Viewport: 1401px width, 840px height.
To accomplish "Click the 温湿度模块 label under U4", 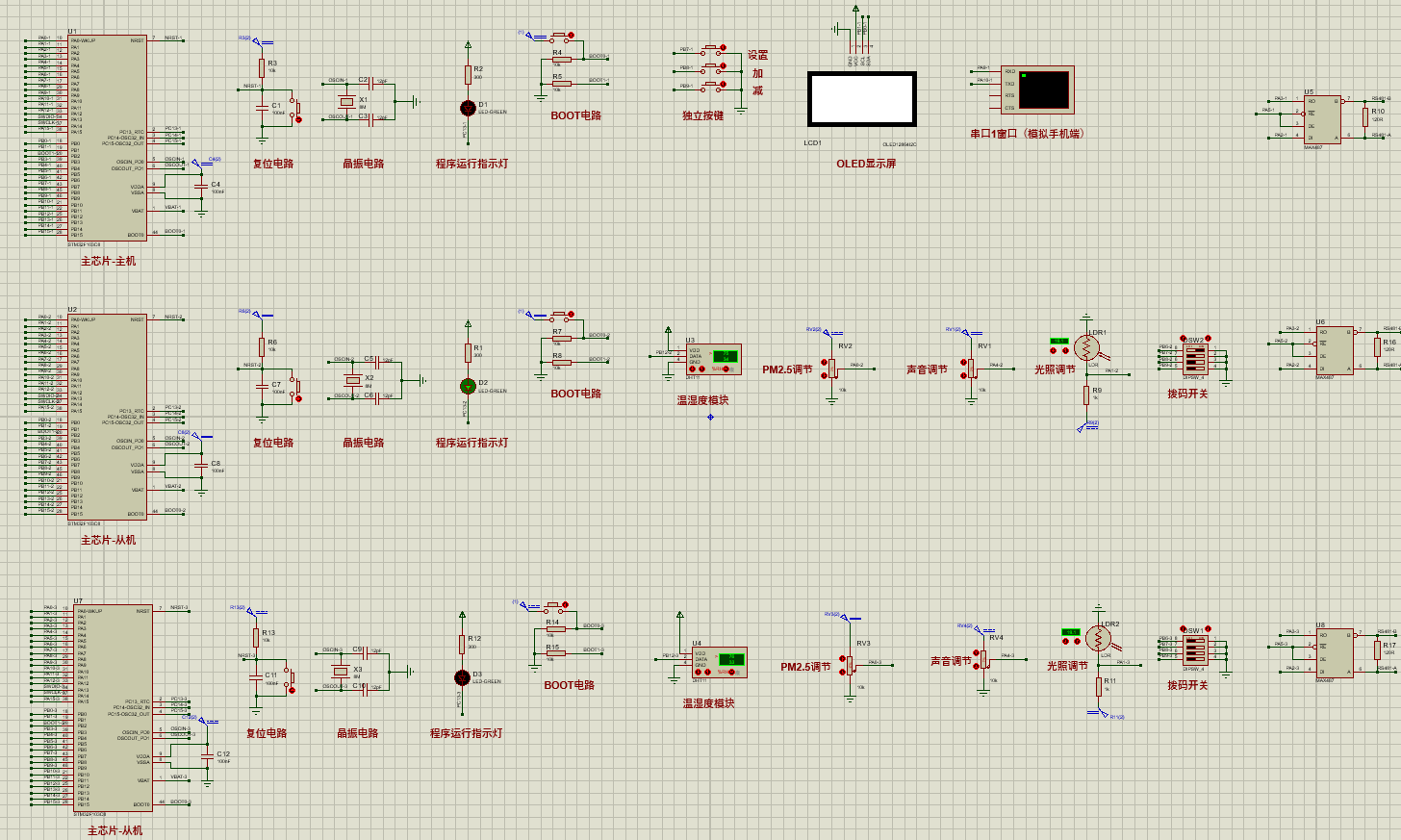I will [x=708, y=703].
